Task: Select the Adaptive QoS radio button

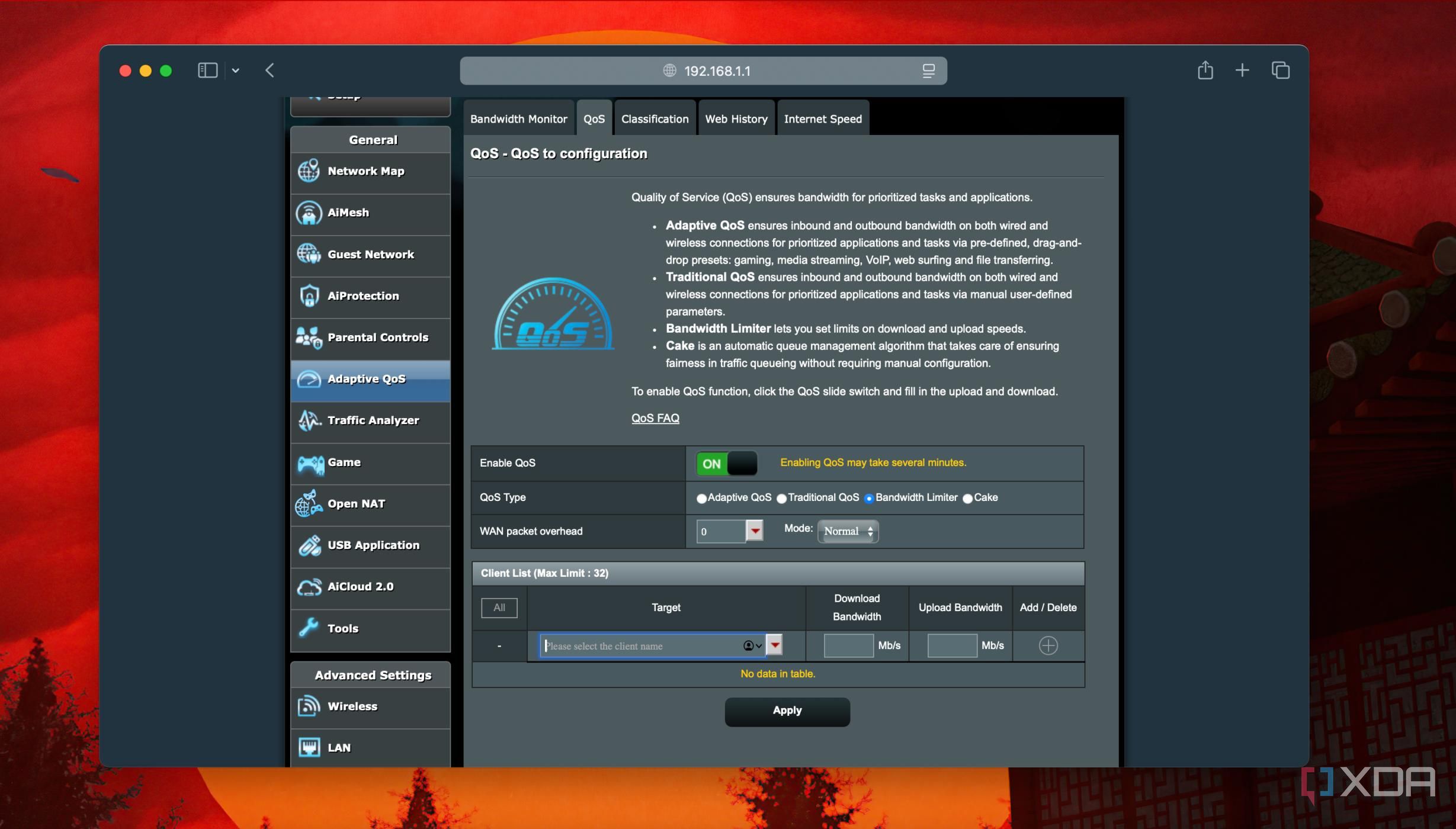Action: pyautogui.click(x=701, y=499)
